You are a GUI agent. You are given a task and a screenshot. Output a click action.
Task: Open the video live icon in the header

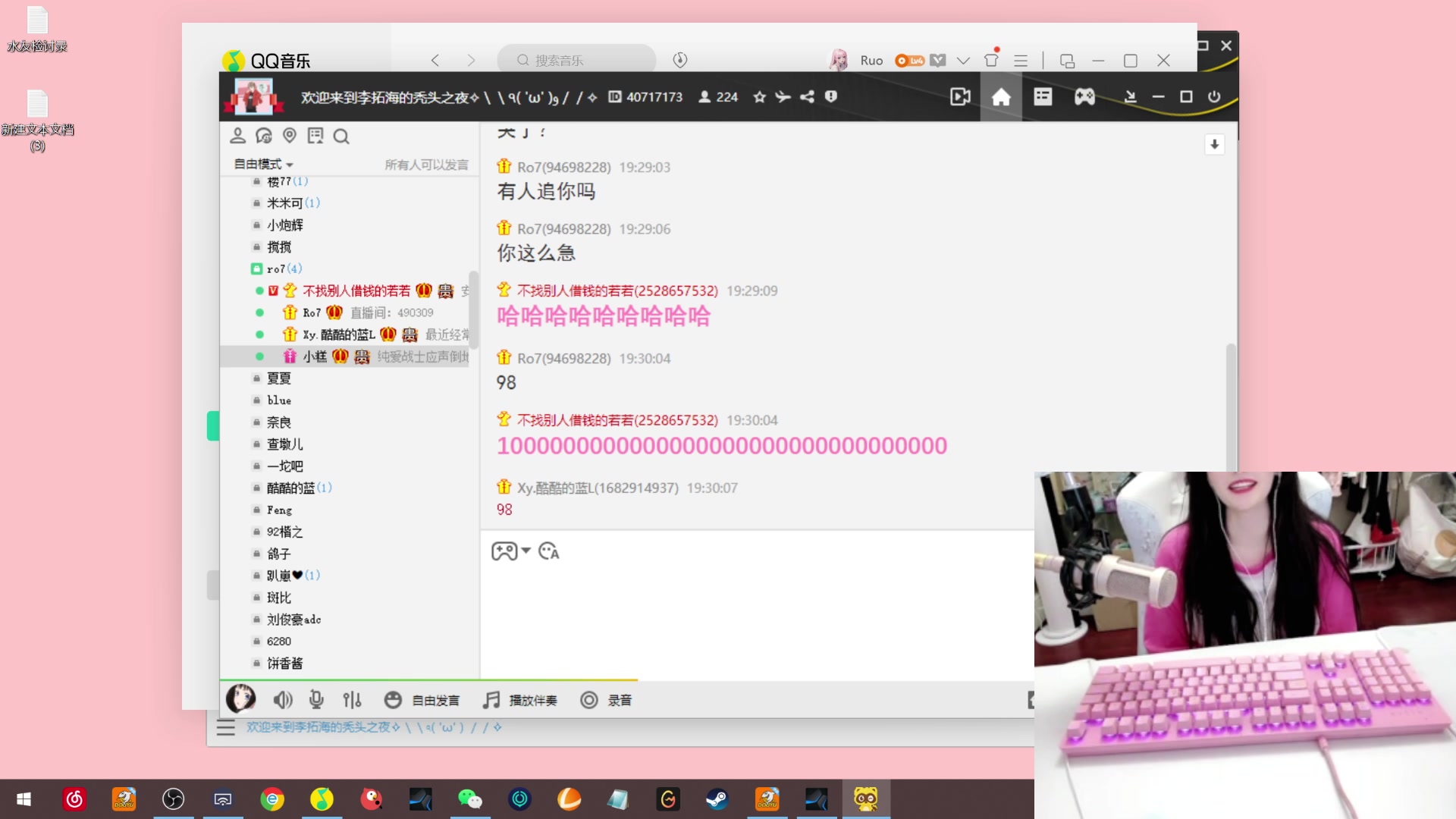(x=960, y=97)
